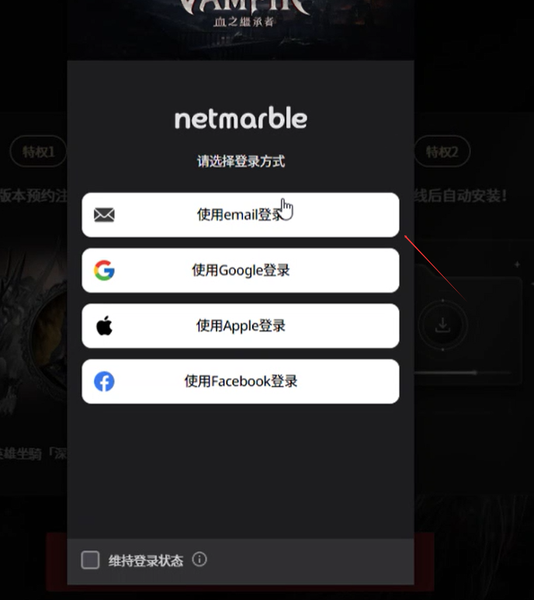Image resolution: width=534 pixels, height=600 pixels.
Task: Click the dragon mount image on the left
Action: (x=34, y=329)
